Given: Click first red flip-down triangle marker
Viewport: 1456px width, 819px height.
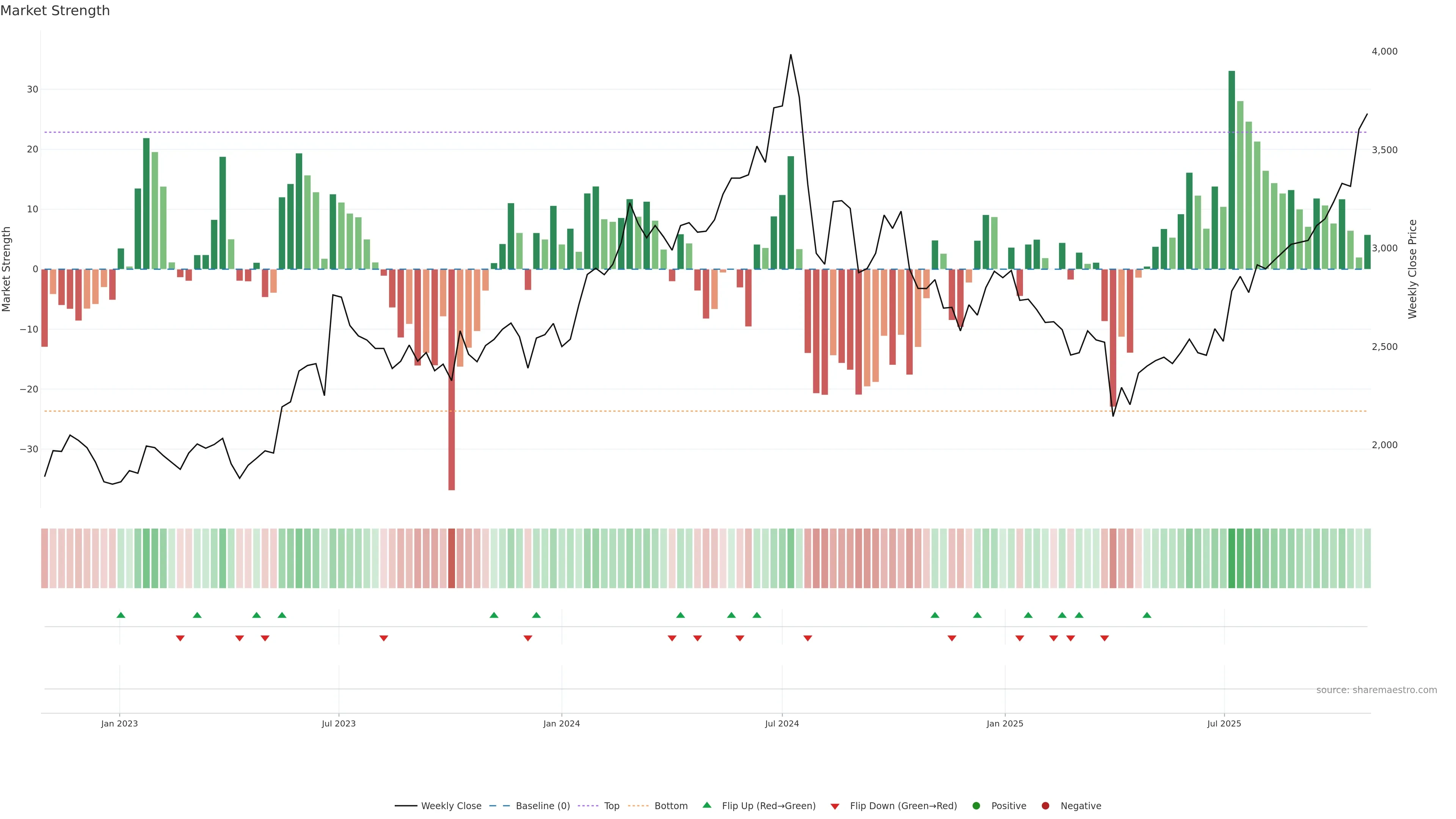Looking at the screenshot, I should [x=180, y=638].
